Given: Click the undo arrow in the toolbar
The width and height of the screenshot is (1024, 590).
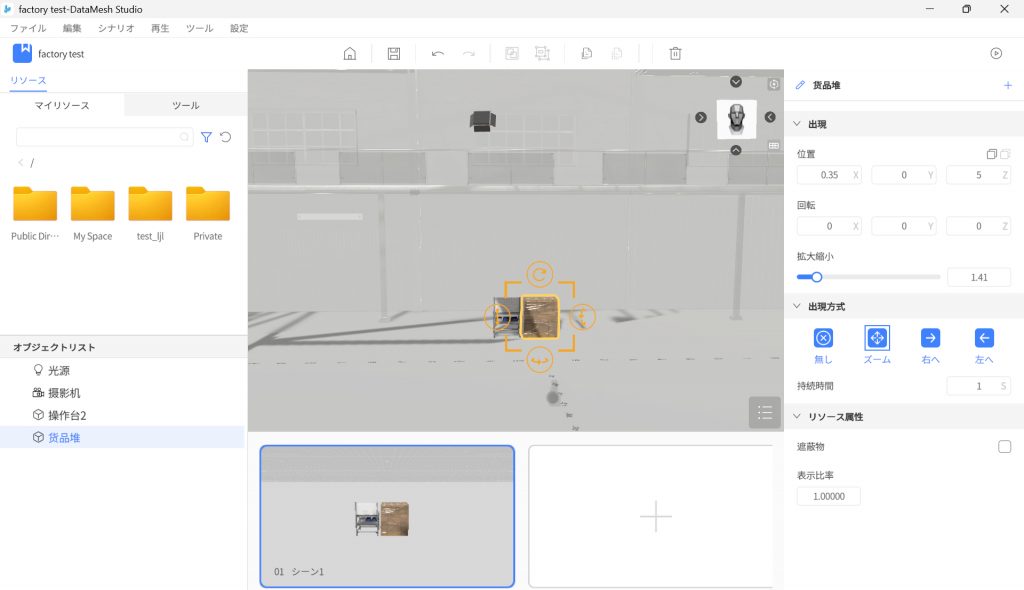Looking at the screenshot, I should click(x=438, y=53).
